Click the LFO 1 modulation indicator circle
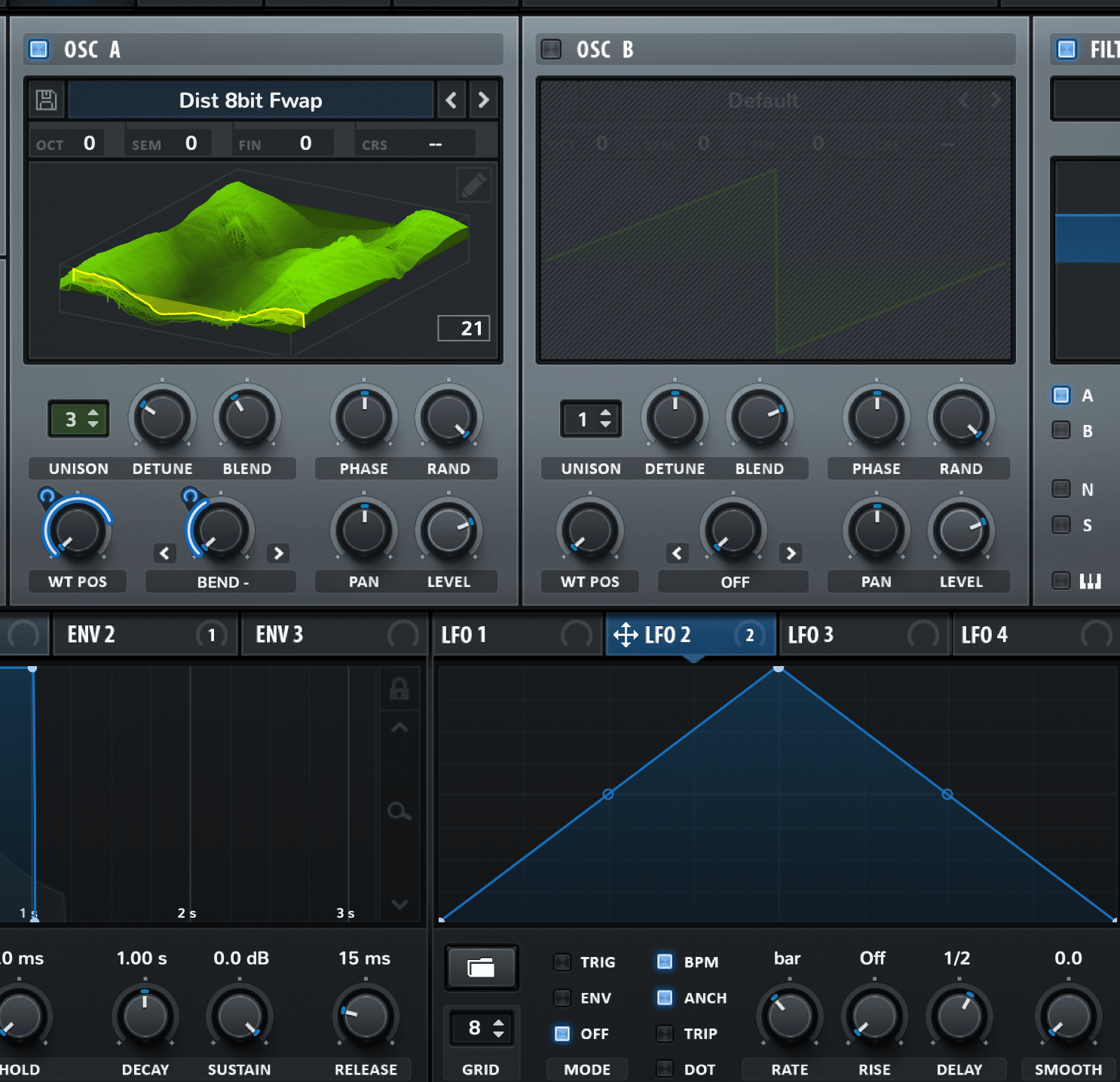The width and height of the screenshot is (1120, 1082). (x=577, y=635)
